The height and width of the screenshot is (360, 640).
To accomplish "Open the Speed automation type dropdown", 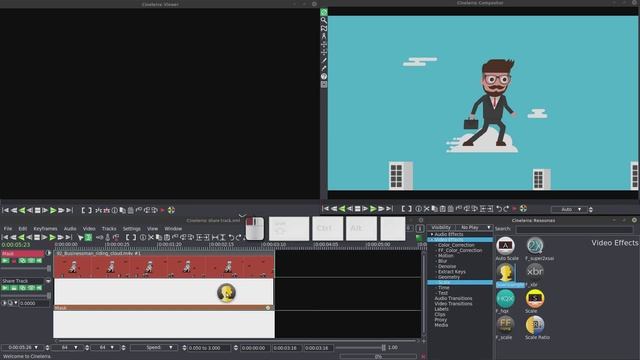I will coord(154,347).
